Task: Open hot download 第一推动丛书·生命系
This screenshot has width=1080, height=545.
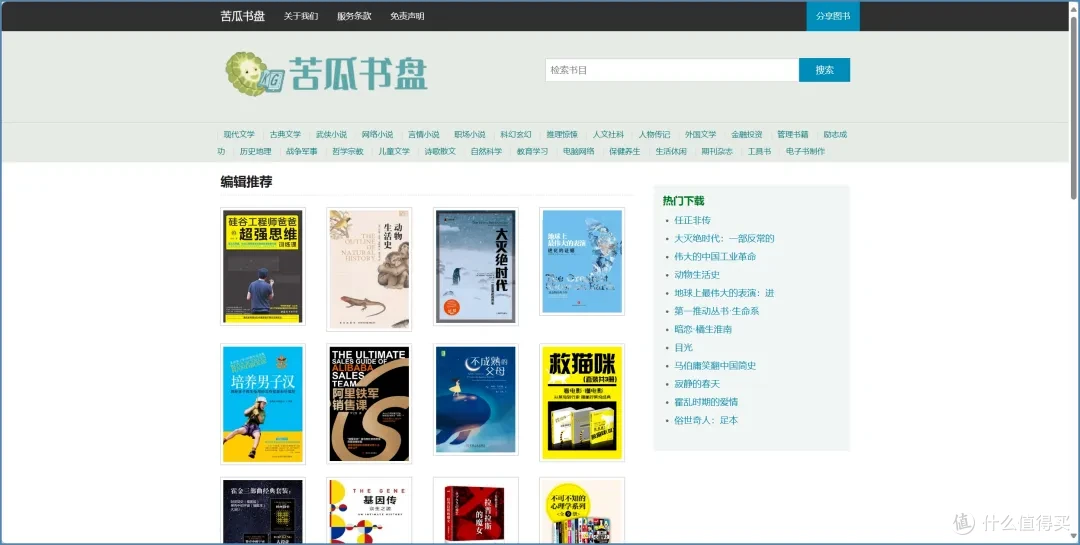Action: point(716,311)
